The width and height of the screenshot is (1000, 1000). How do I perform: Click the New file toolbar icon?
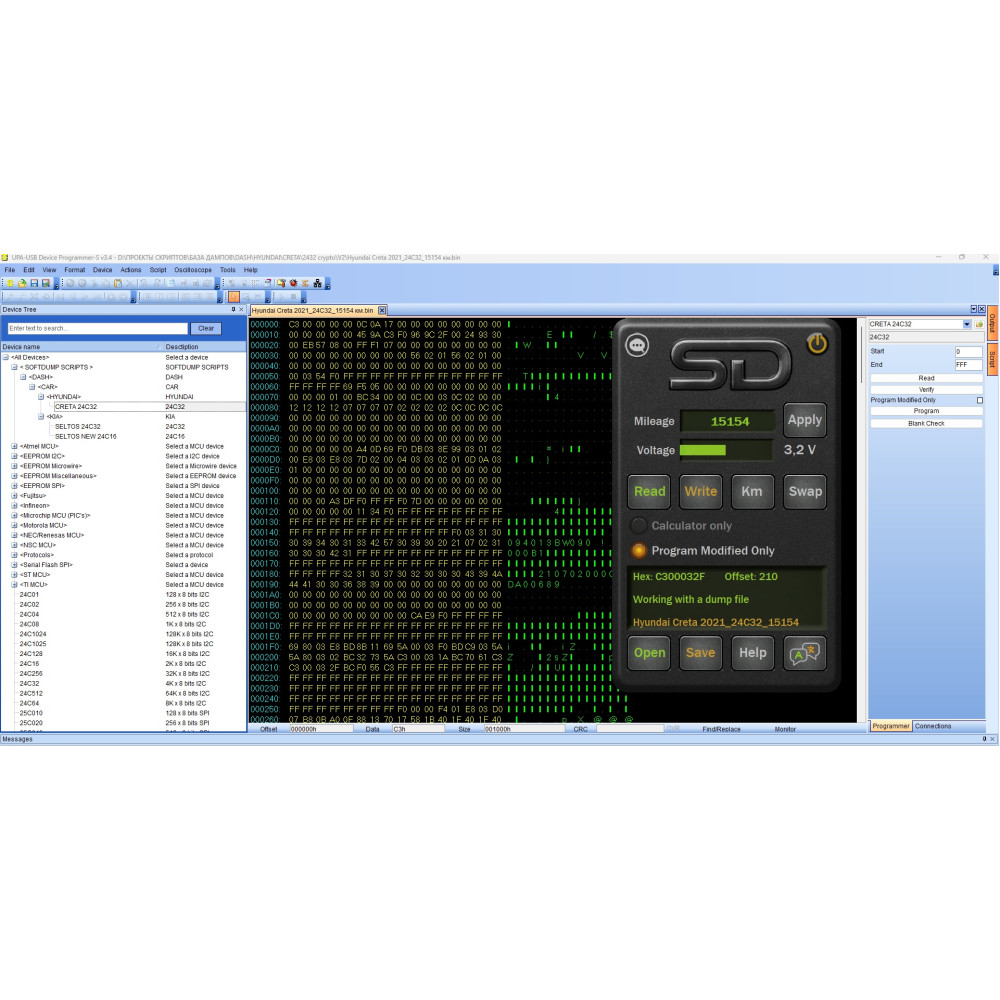tap(10, 283)
